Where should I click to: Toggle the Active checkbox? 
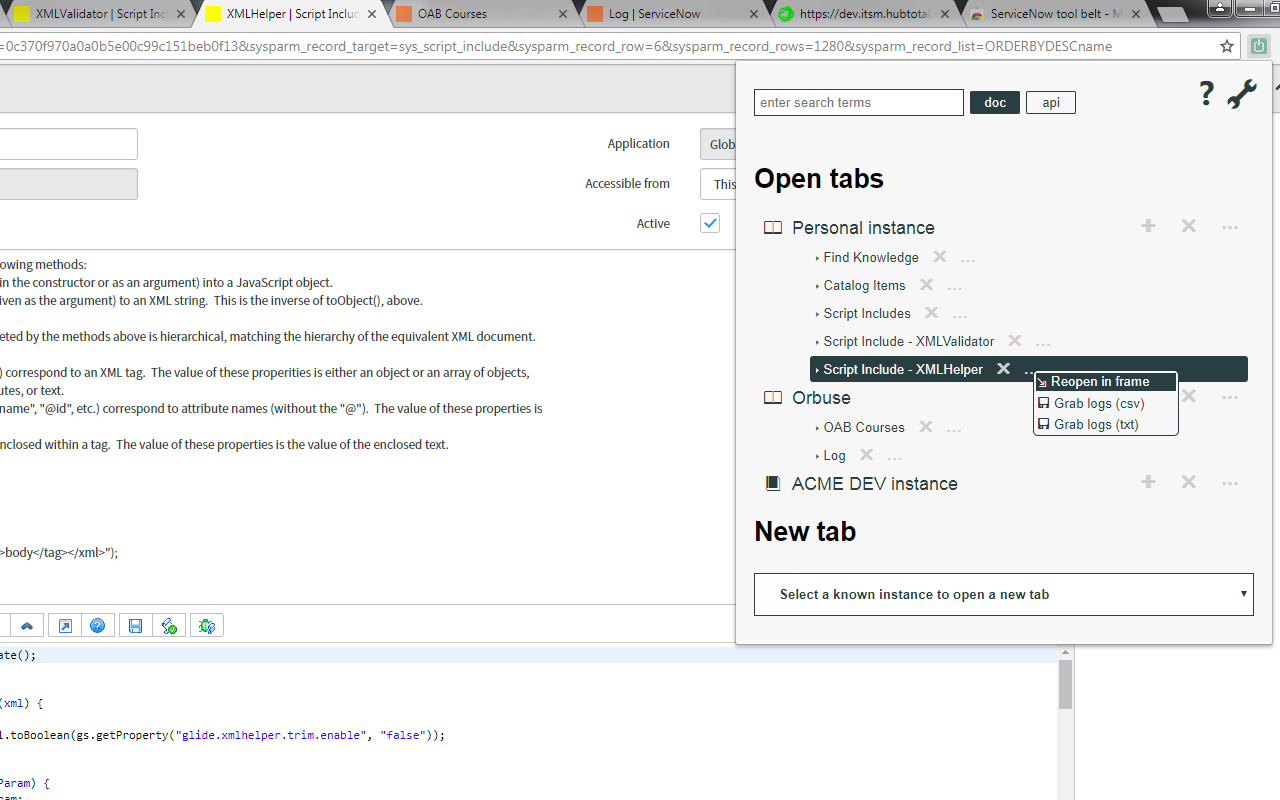(x=710, y=223)
